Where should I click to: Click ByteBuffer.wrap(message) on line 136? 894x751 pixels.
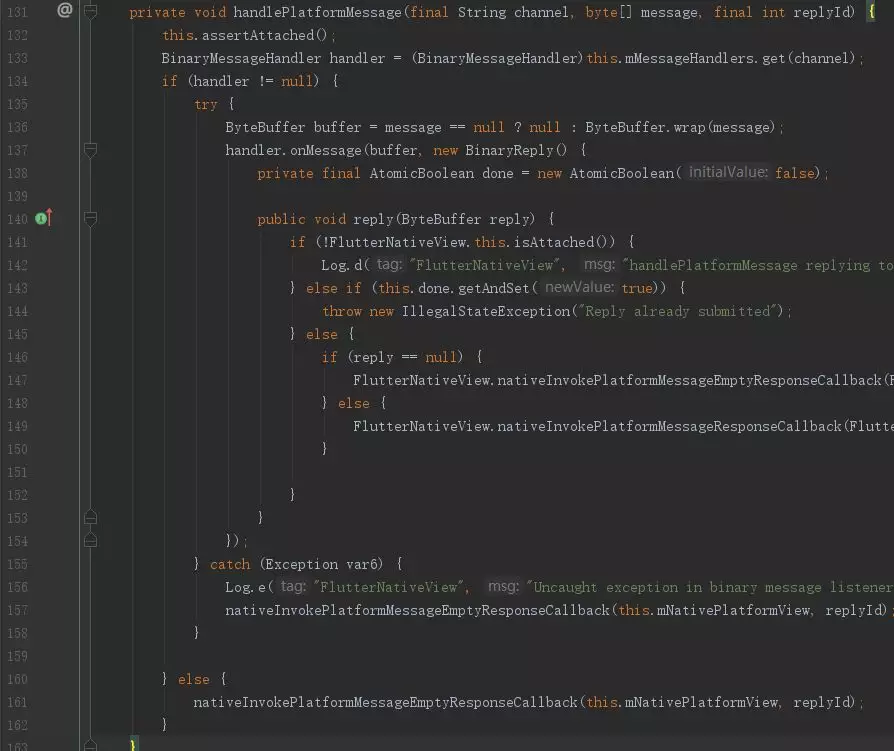click(680, 127)
